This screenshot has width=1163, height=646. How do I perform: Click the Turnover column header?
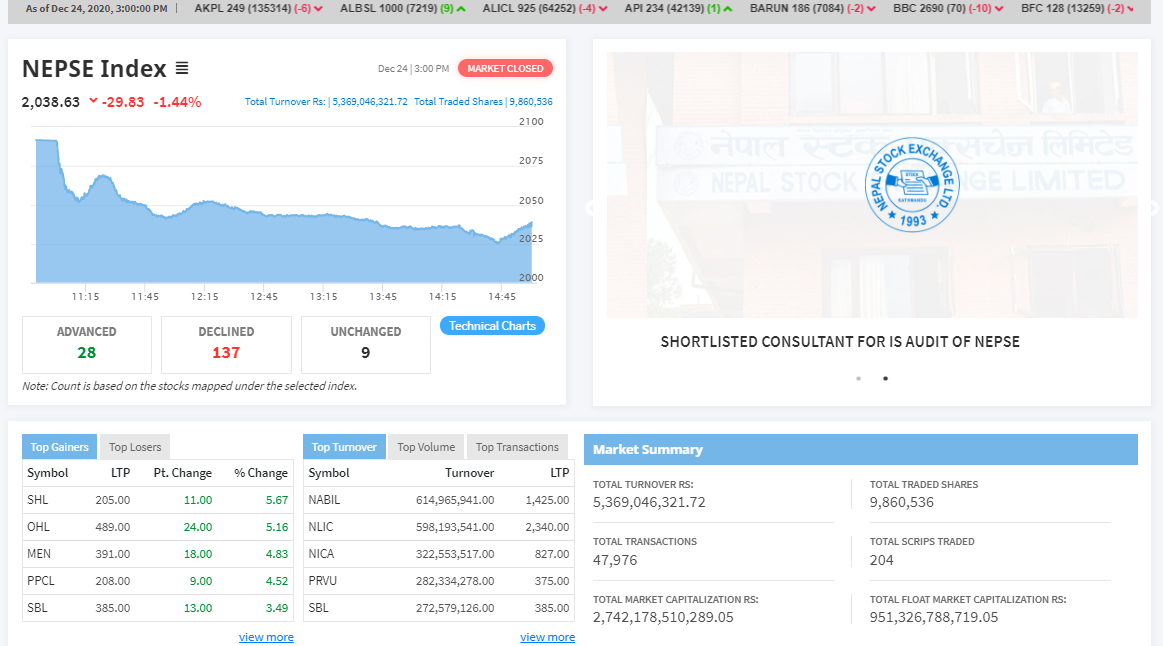tap(470, 473)
